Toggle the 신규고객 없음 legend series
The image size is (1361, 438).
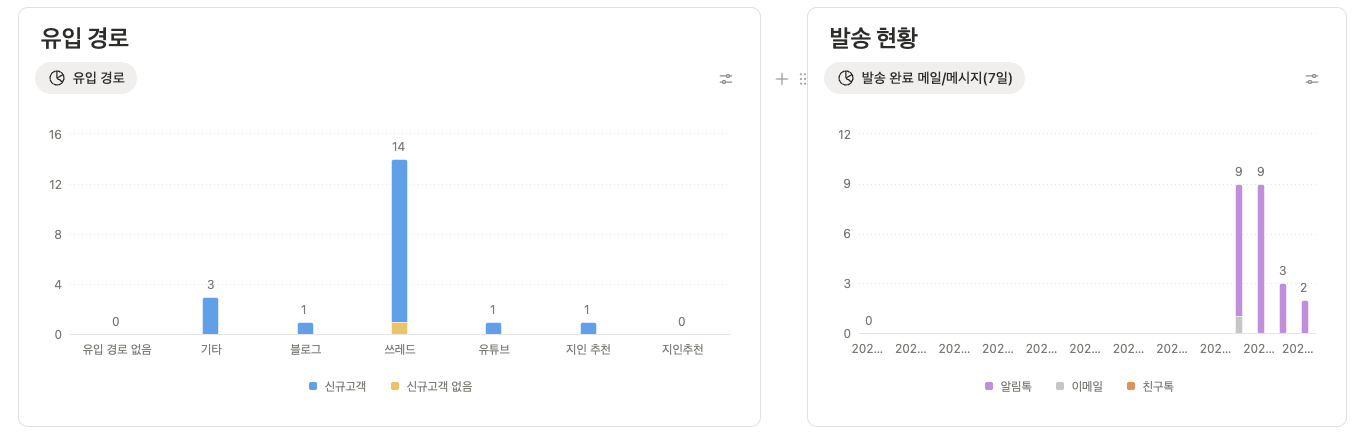[431, 386]
